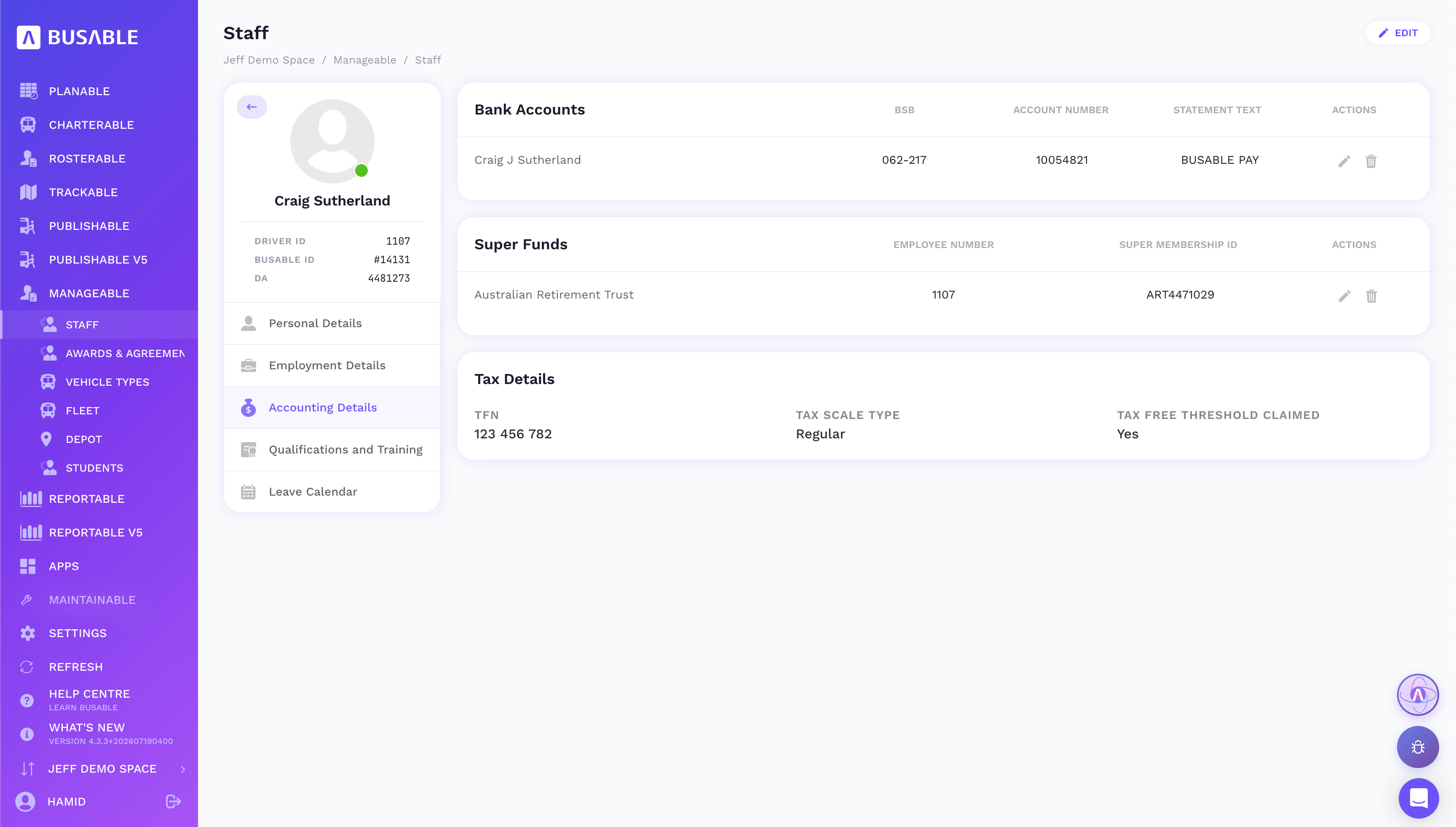The height and width of the screenshot is (827, 1456).
Task: Delete Craig J Sutherland bank account
Action: point(1371,161)
